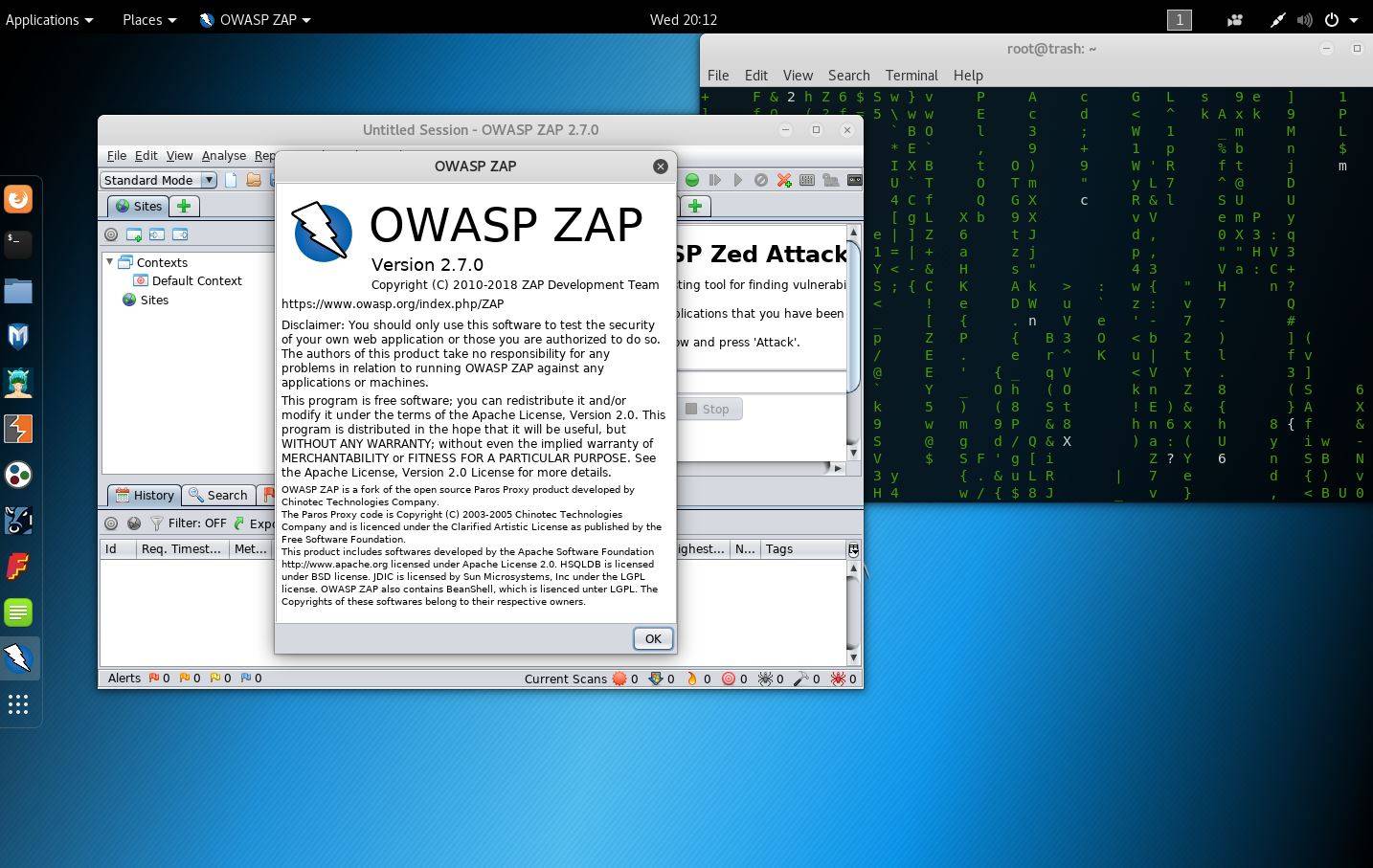Click the green plus tab next to Sites
The image size is (1373, 868).
(184, 206)
